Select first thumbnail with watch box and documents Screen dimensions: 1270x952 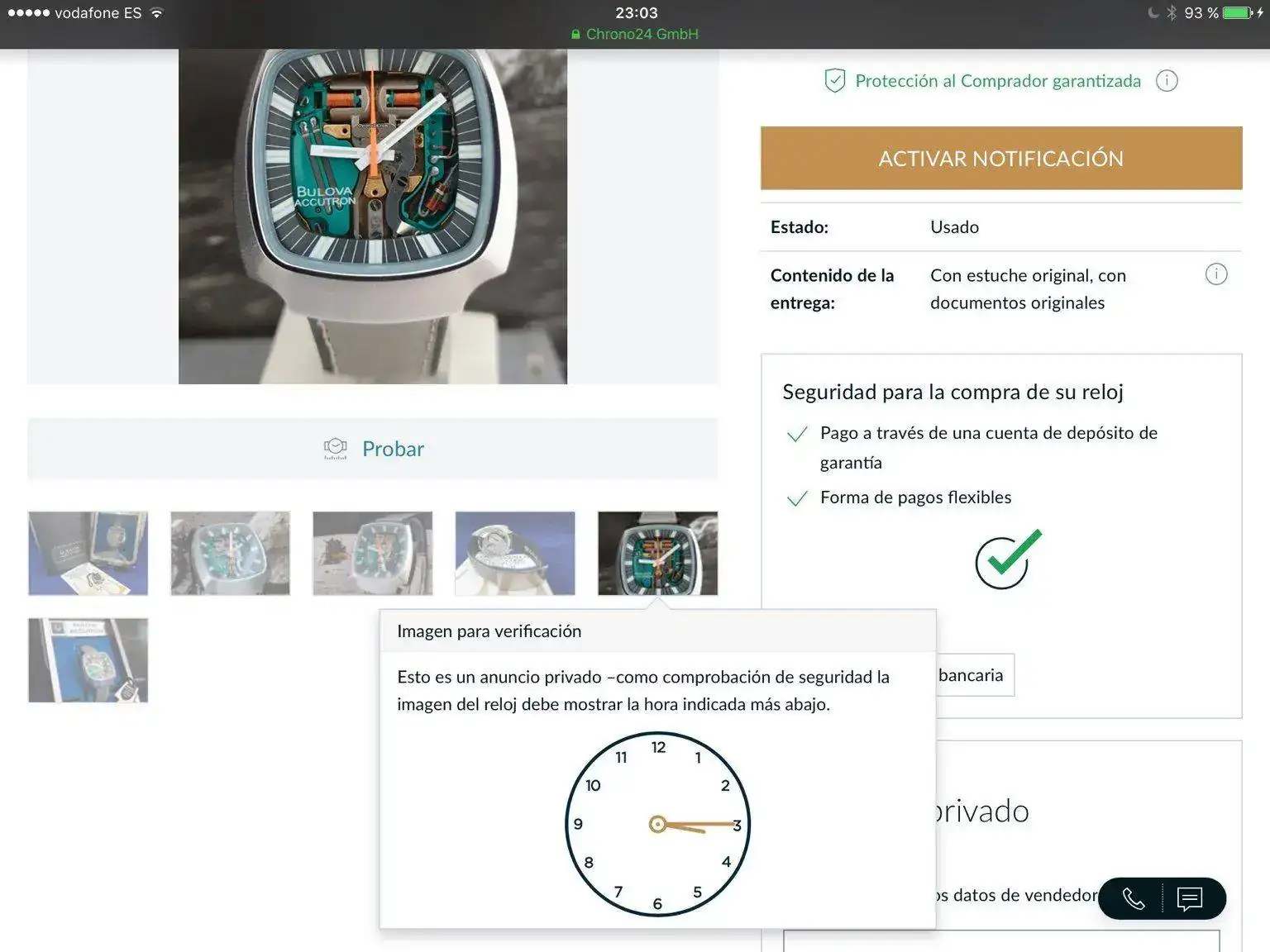click(88, 553)
